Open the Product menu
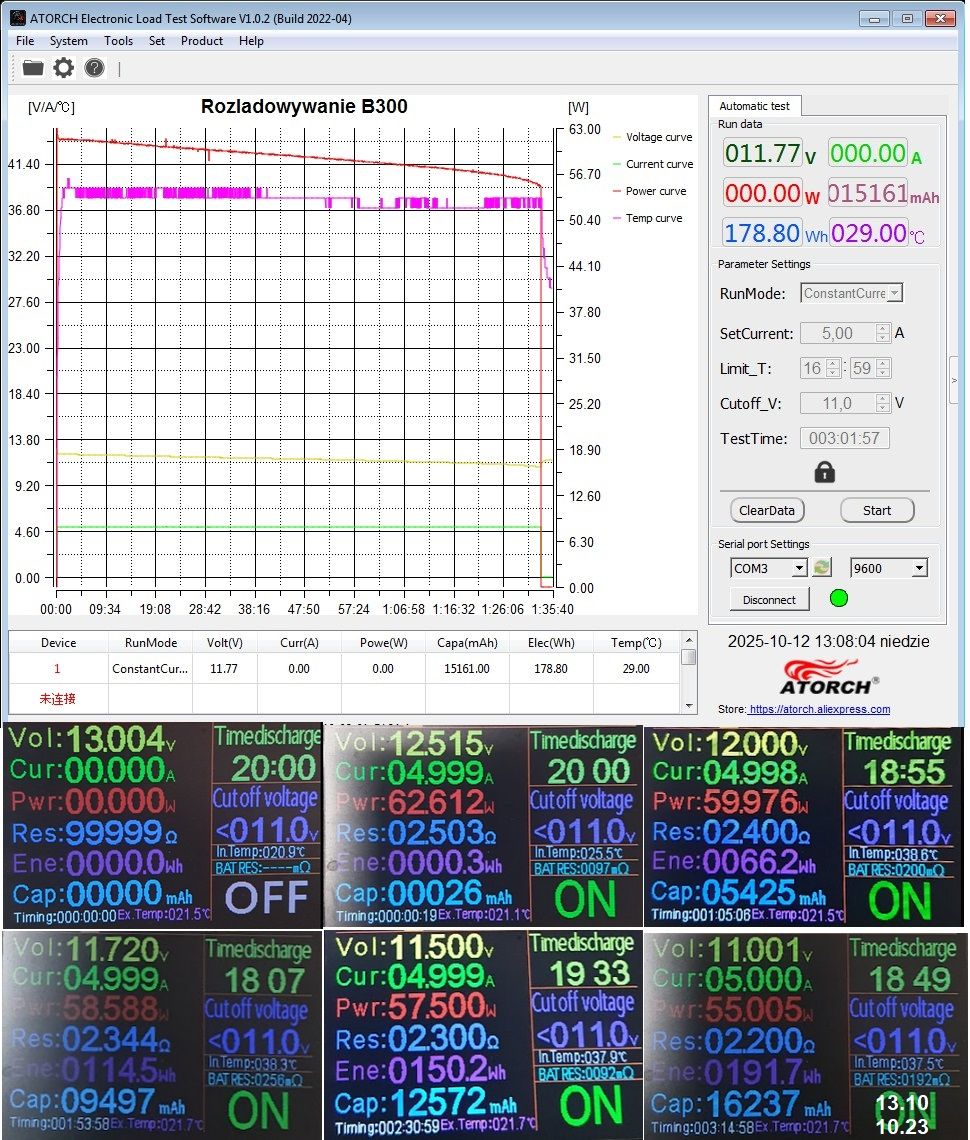Viewport: 970px width, 1140px height. (x=201, y=41)
